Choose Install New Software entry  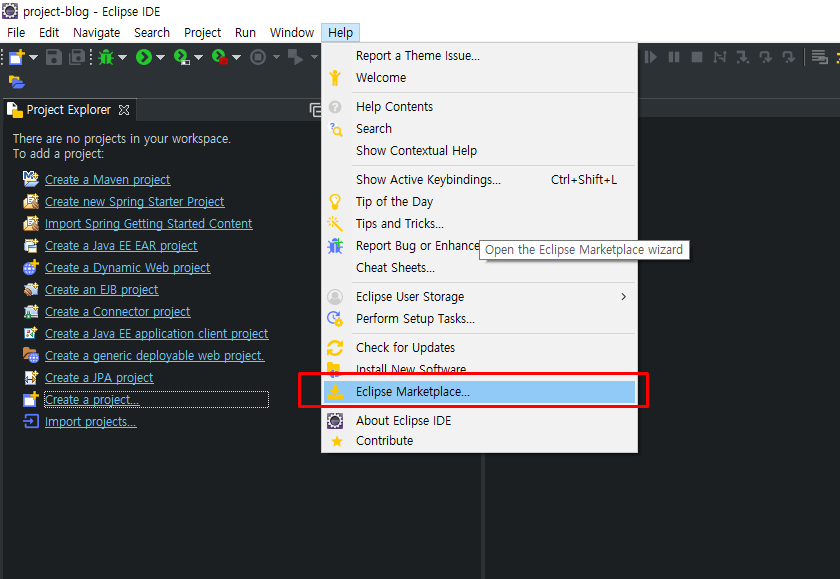click(x=479, y=369)
